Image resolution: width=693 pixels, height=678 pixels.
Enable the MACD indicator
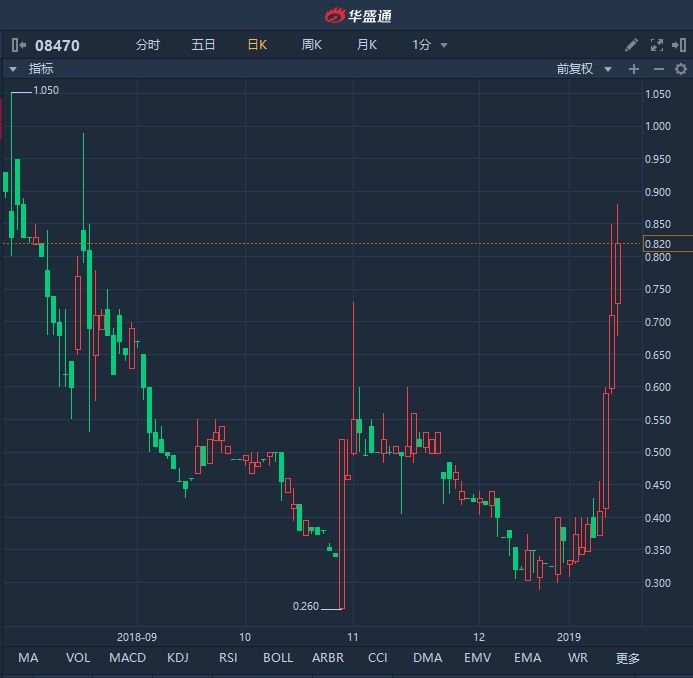pos(127,657)
